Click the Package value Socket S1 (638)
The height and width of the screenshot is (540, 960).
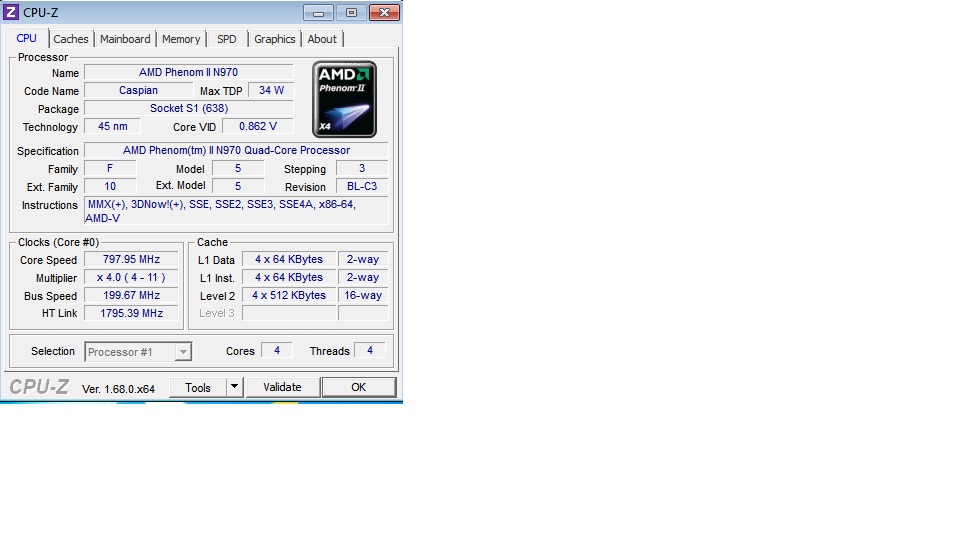189,108
